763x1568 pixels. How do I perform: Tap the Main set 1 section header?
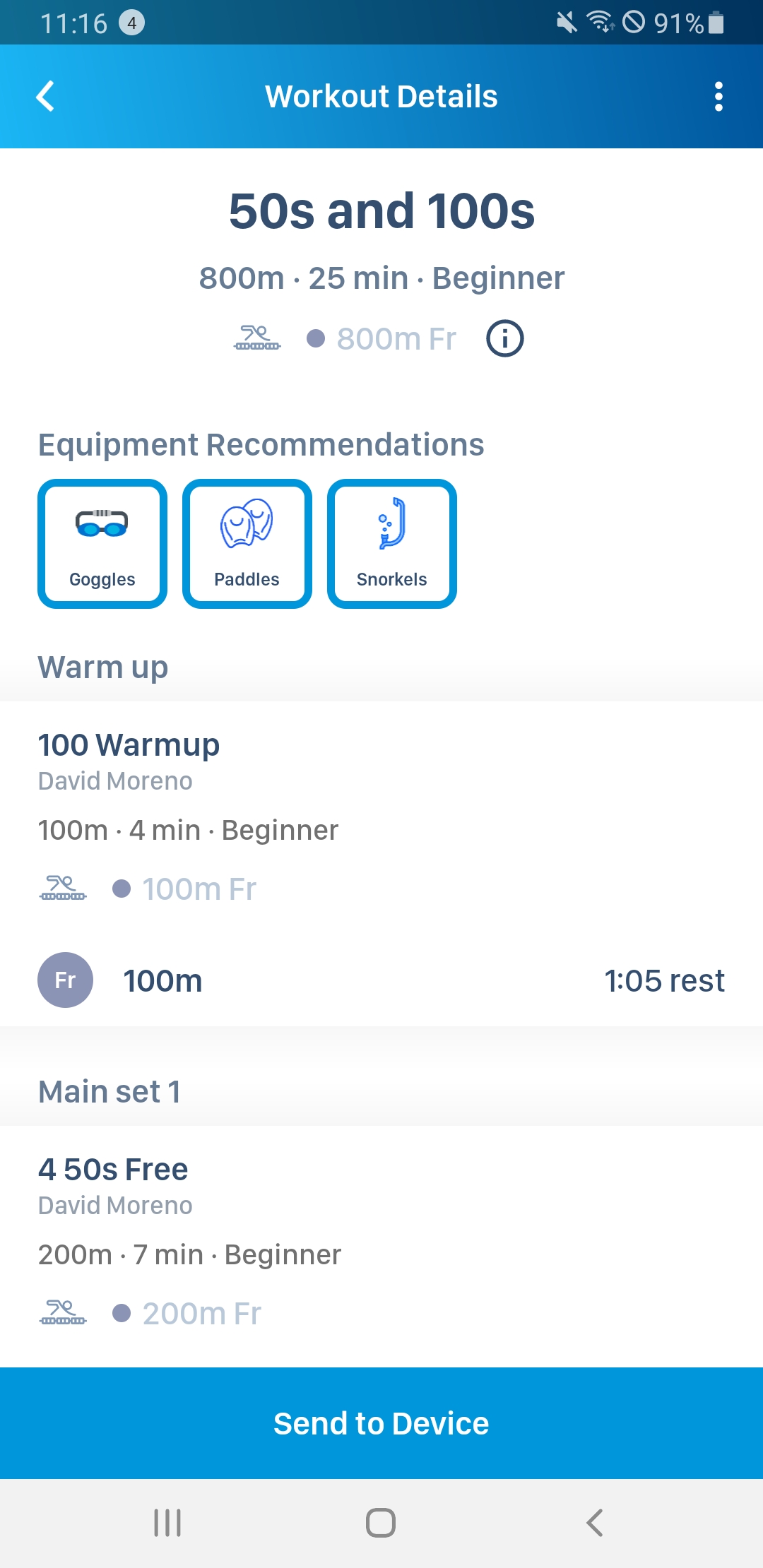110,1092
